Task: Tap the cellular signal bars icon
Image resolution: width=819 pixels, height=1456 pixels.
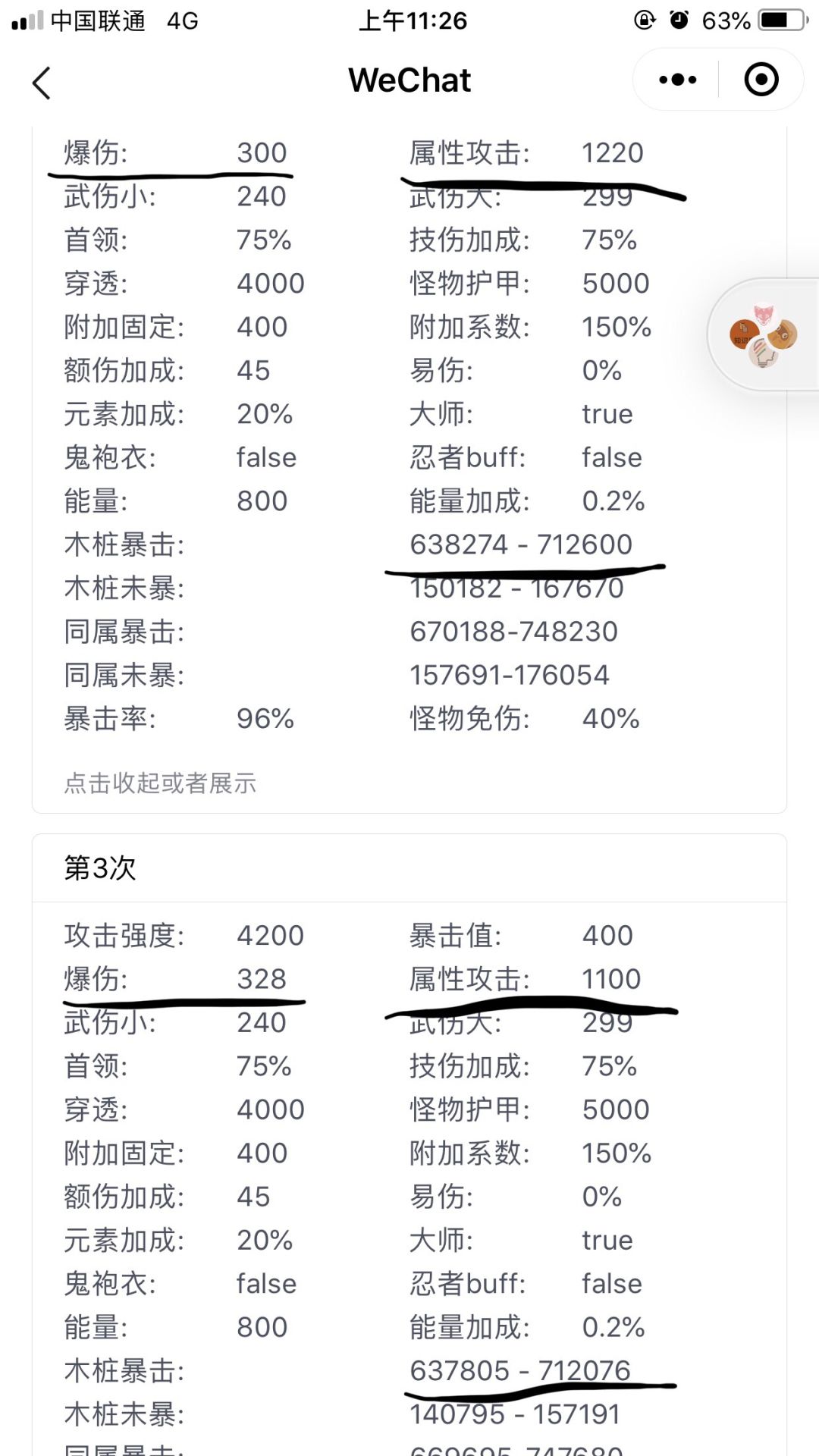Action: coord(27,21)
